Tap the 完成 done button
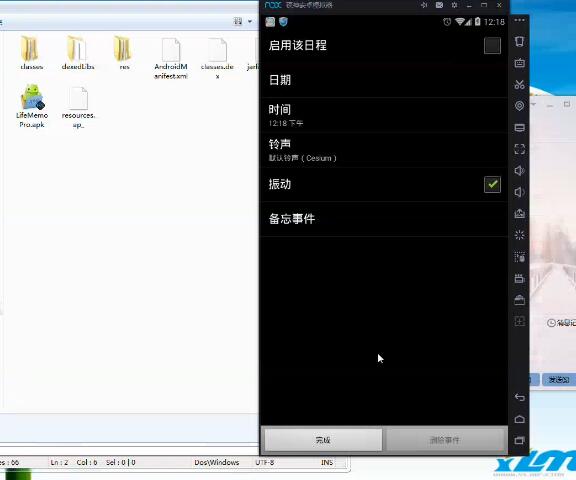Screen dimensions: 576x480 [x=323, y=440]
